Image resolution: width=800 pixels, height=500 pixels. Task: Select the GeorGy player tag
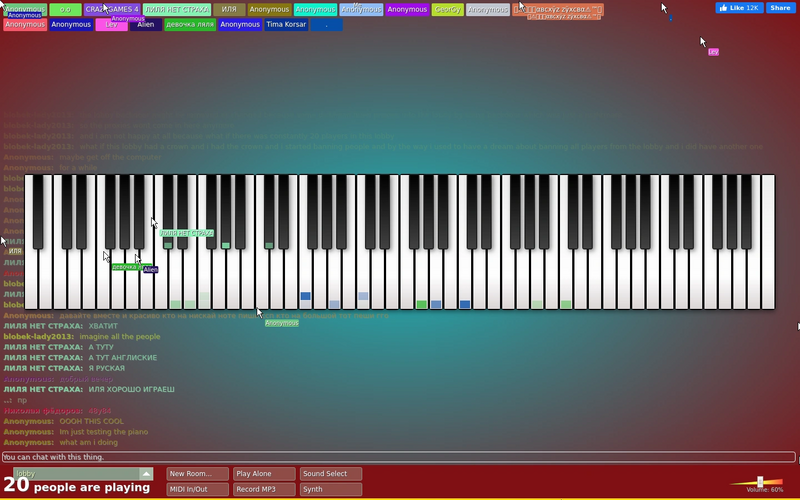click(447, 9)
